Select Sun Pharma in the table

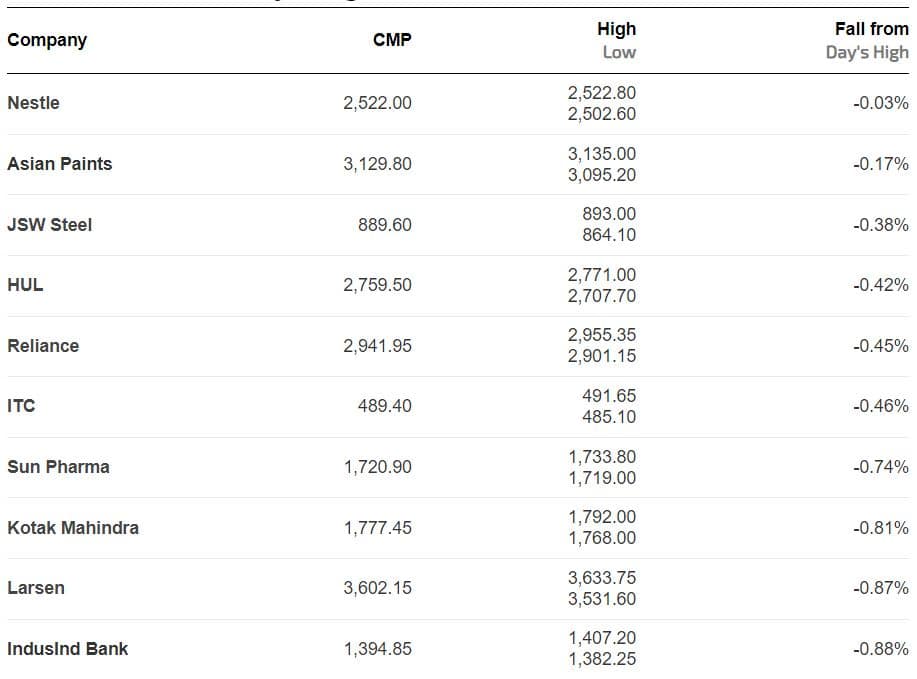coord(58,467)
